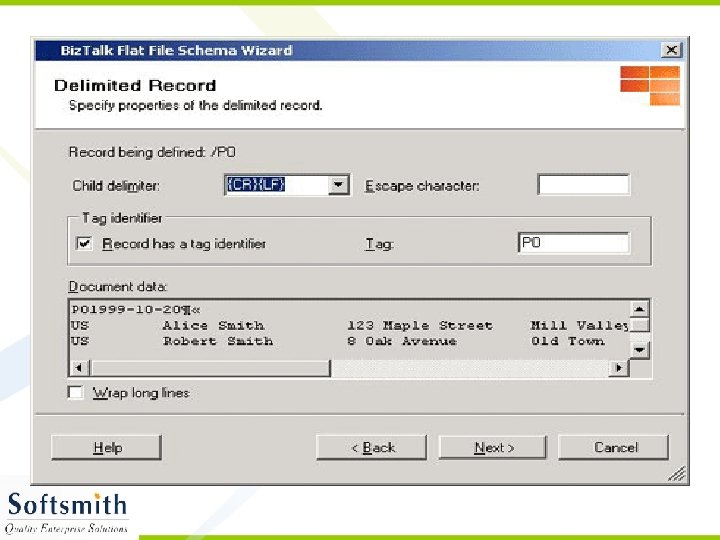Click the Mill Valley text in document data
720x540 pixels.
tap(579, 326)
